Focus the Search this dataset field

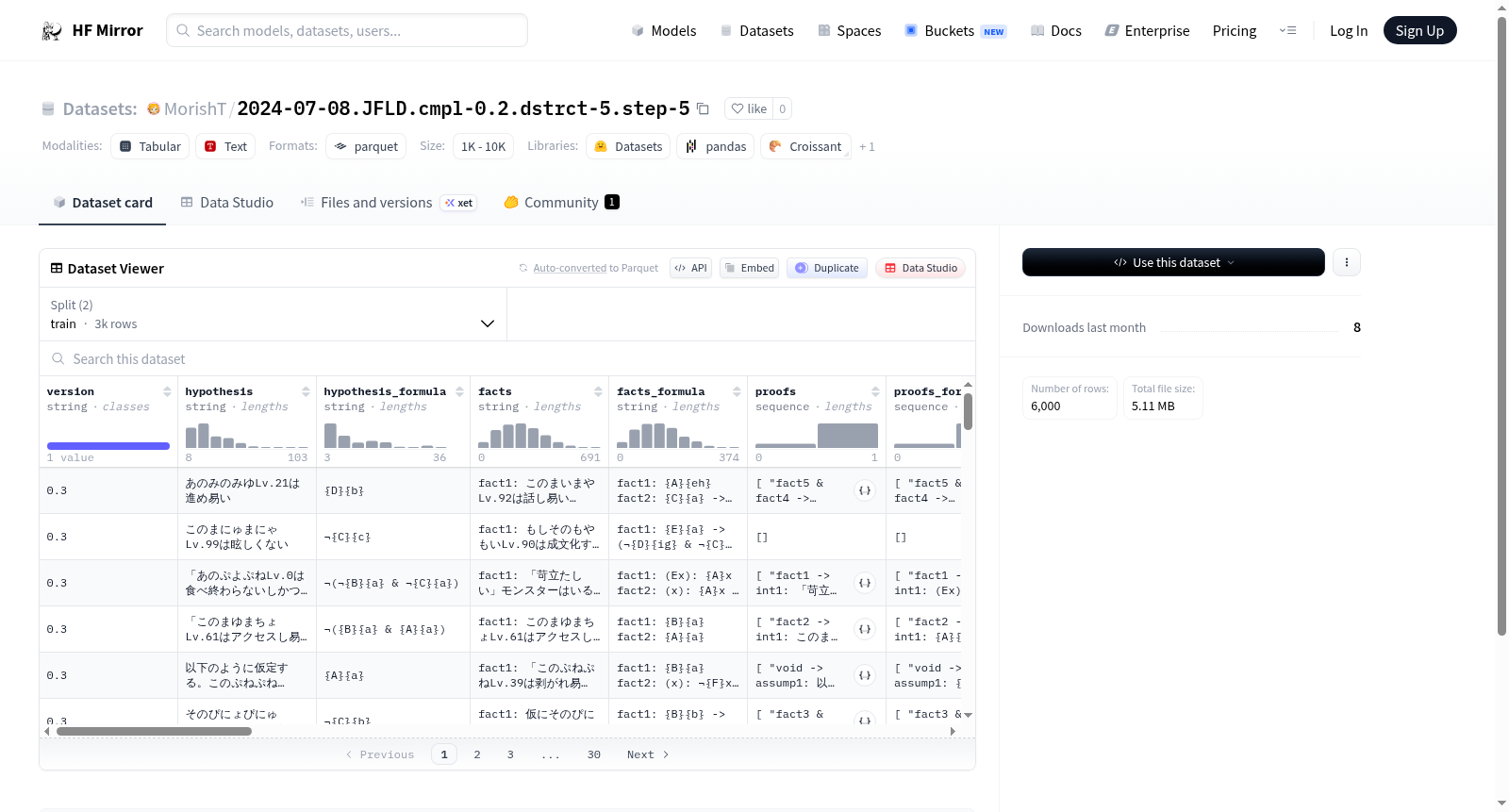[507, 358]
